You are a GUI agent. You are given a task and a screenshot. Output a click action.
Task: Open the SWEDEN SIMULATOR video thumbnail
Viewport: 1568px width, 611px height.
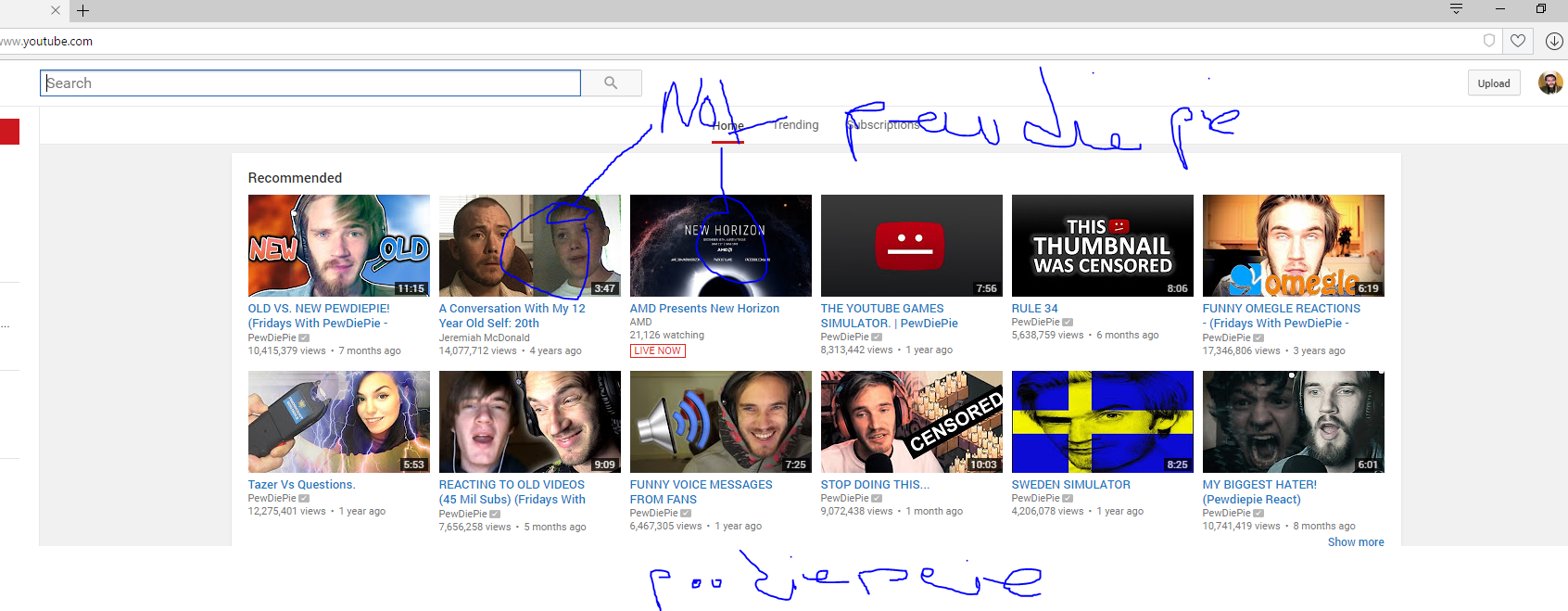tap(1102, 422)
